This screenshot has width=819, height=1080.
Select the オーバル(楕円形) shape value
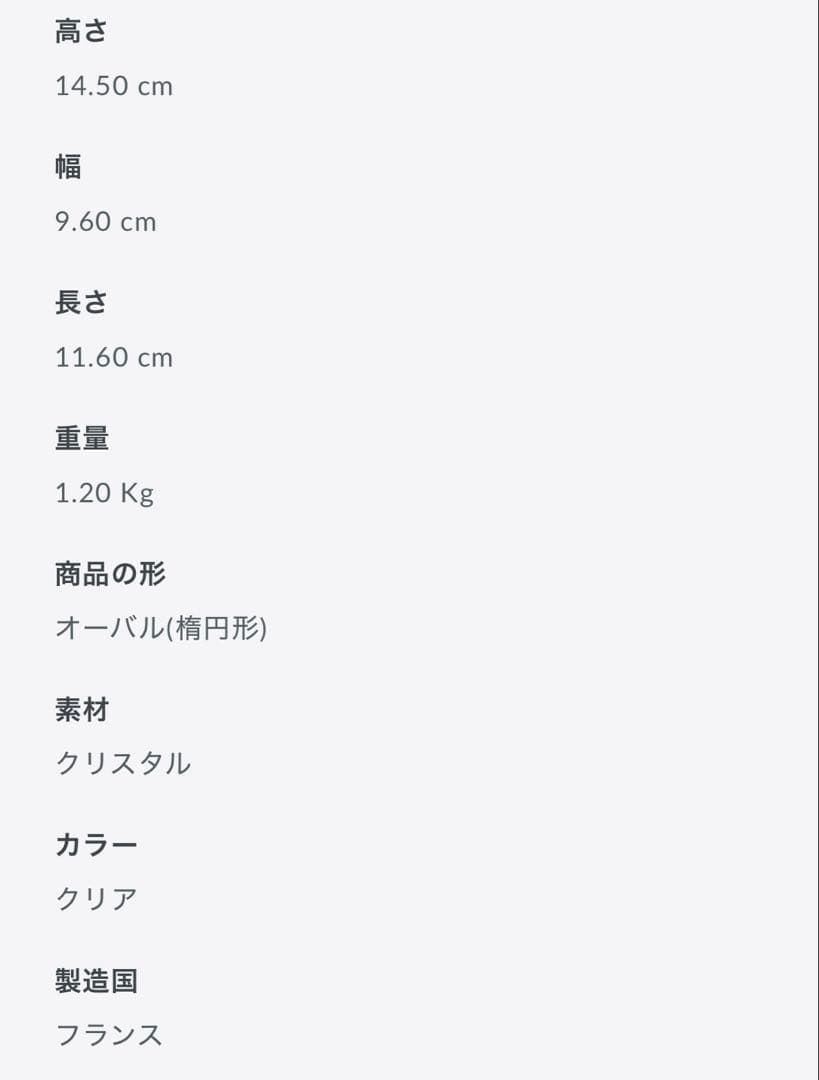(x=160, y=628)
